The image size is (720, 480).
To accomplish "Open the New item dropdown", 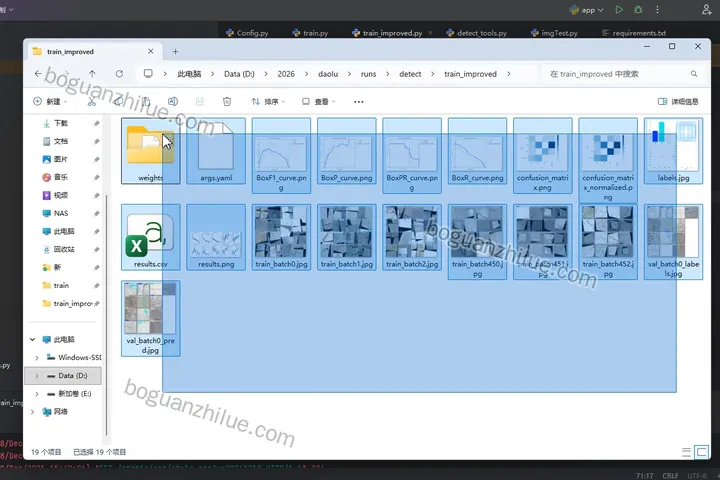I will tap(50, 102).
